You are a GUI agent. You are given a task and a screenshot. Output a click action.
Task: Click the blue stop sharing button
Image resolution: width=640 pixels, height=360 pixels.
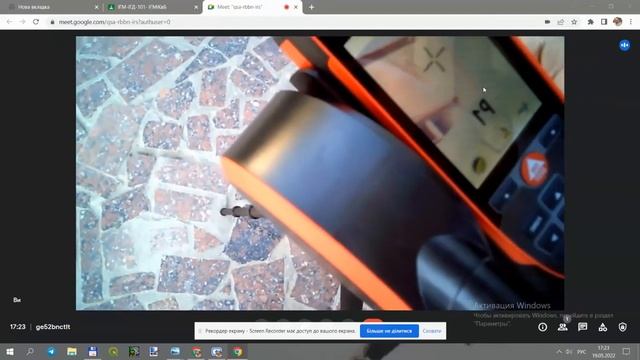389,331
